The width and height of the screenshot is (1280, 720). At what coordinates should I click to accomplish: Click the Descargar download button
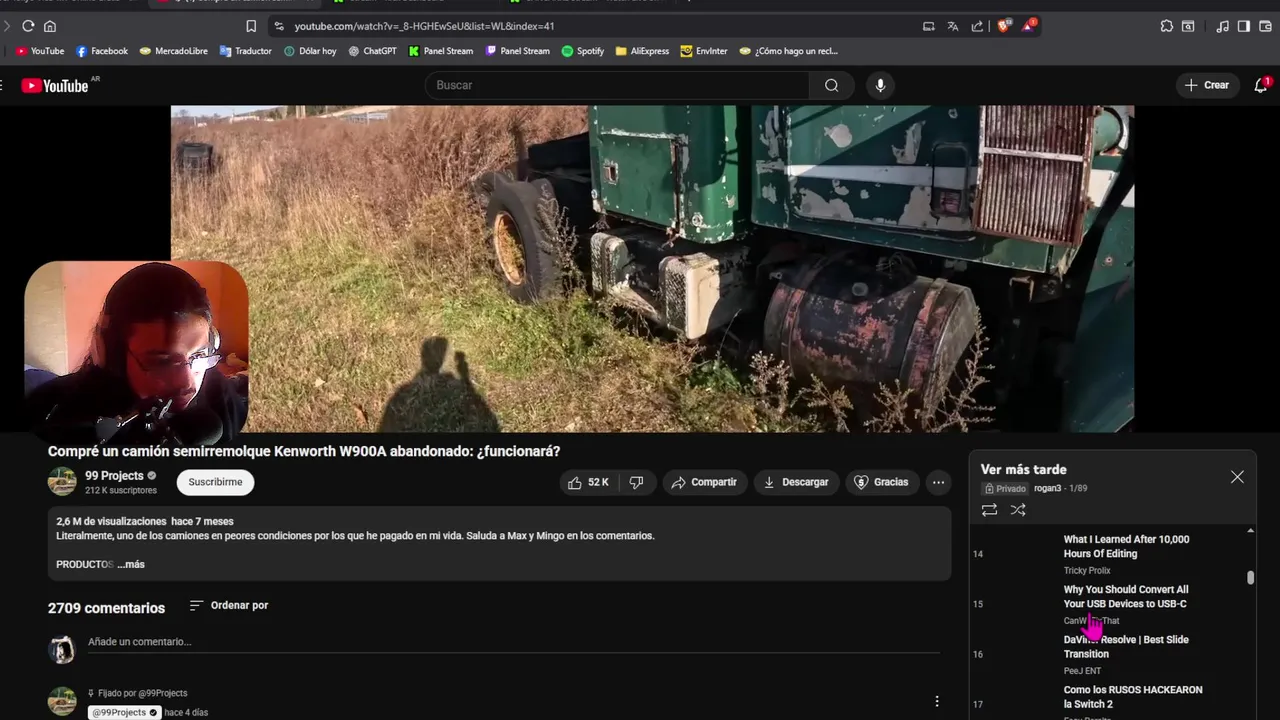pos(796,482)
